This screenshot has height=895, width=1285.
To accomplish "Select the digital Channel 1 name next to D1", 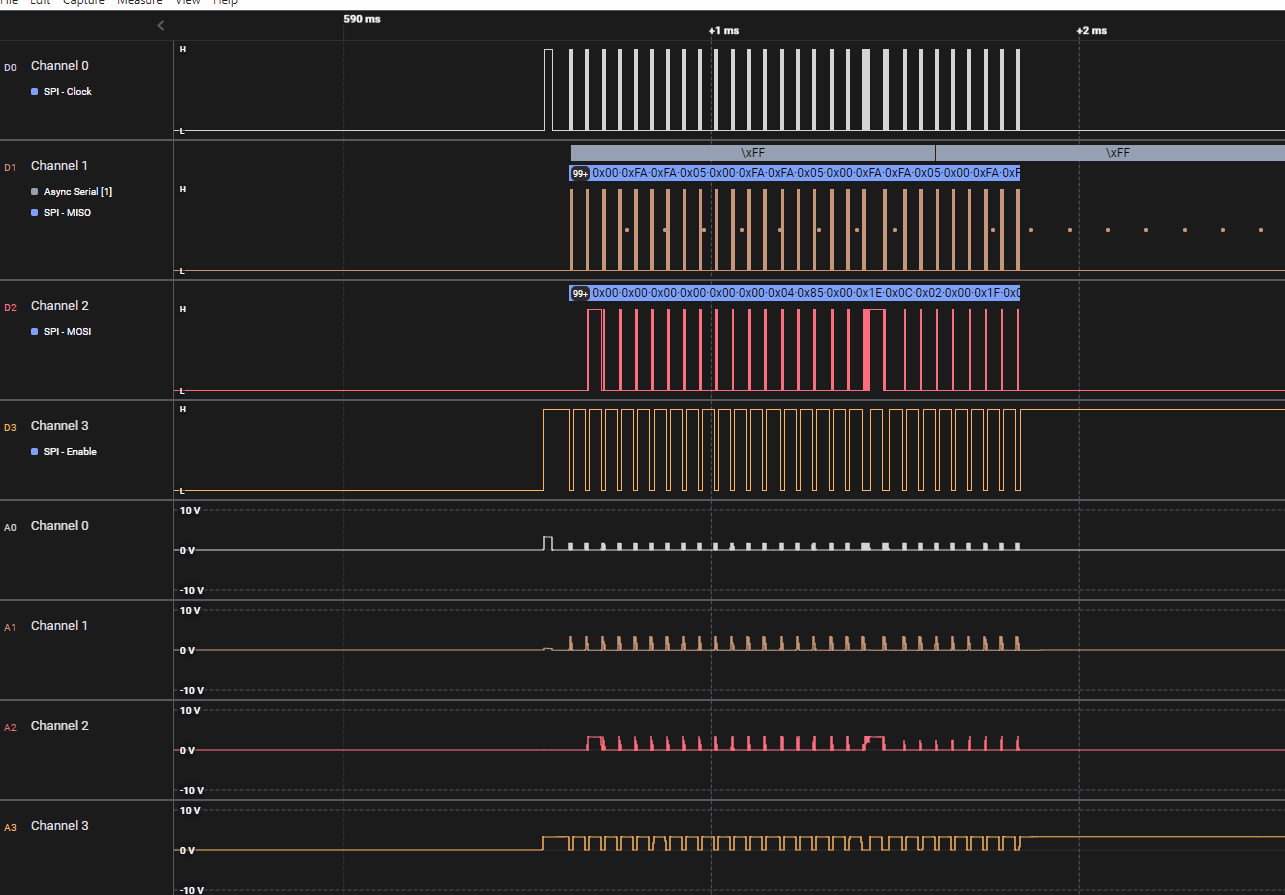I will pyautogui.click(x=60, y=166).
